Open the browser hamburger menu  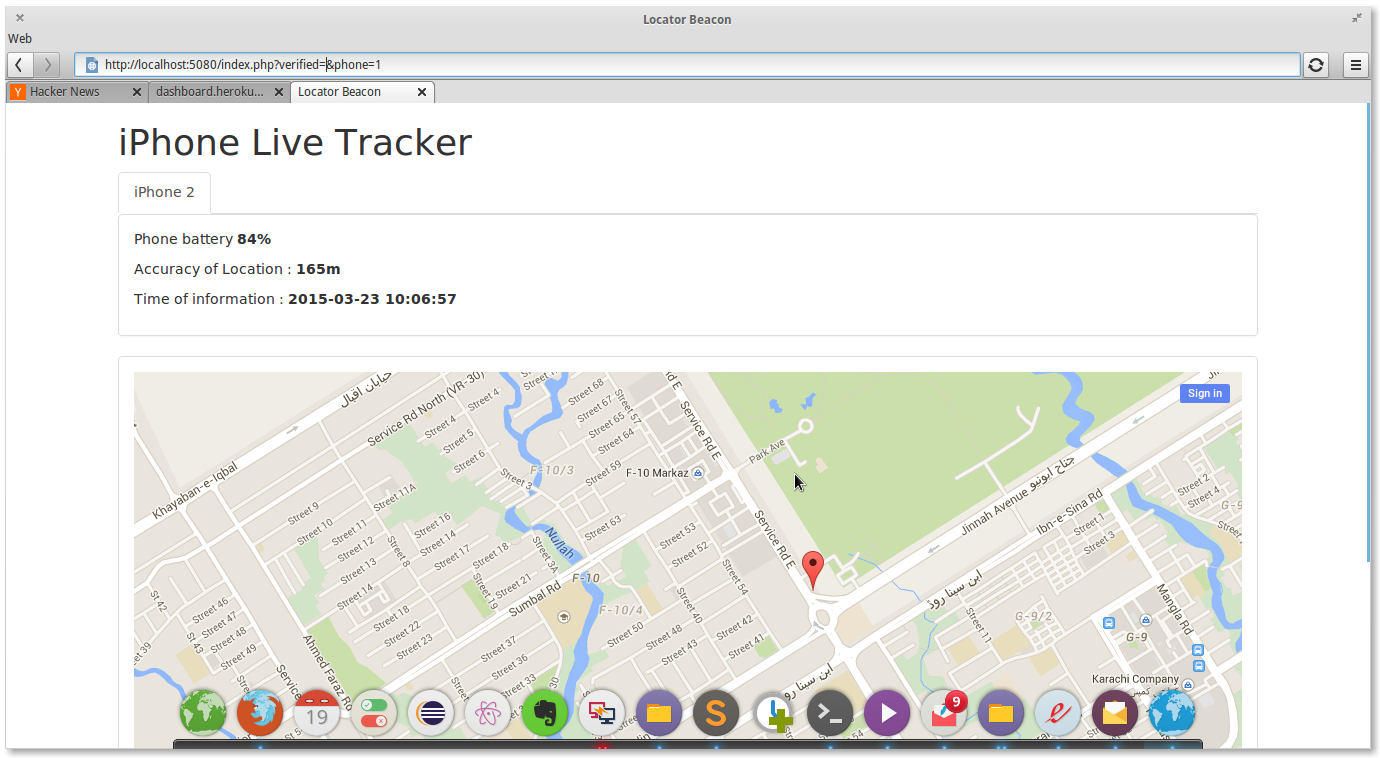pyautogui.click(x=1356, y=65)
